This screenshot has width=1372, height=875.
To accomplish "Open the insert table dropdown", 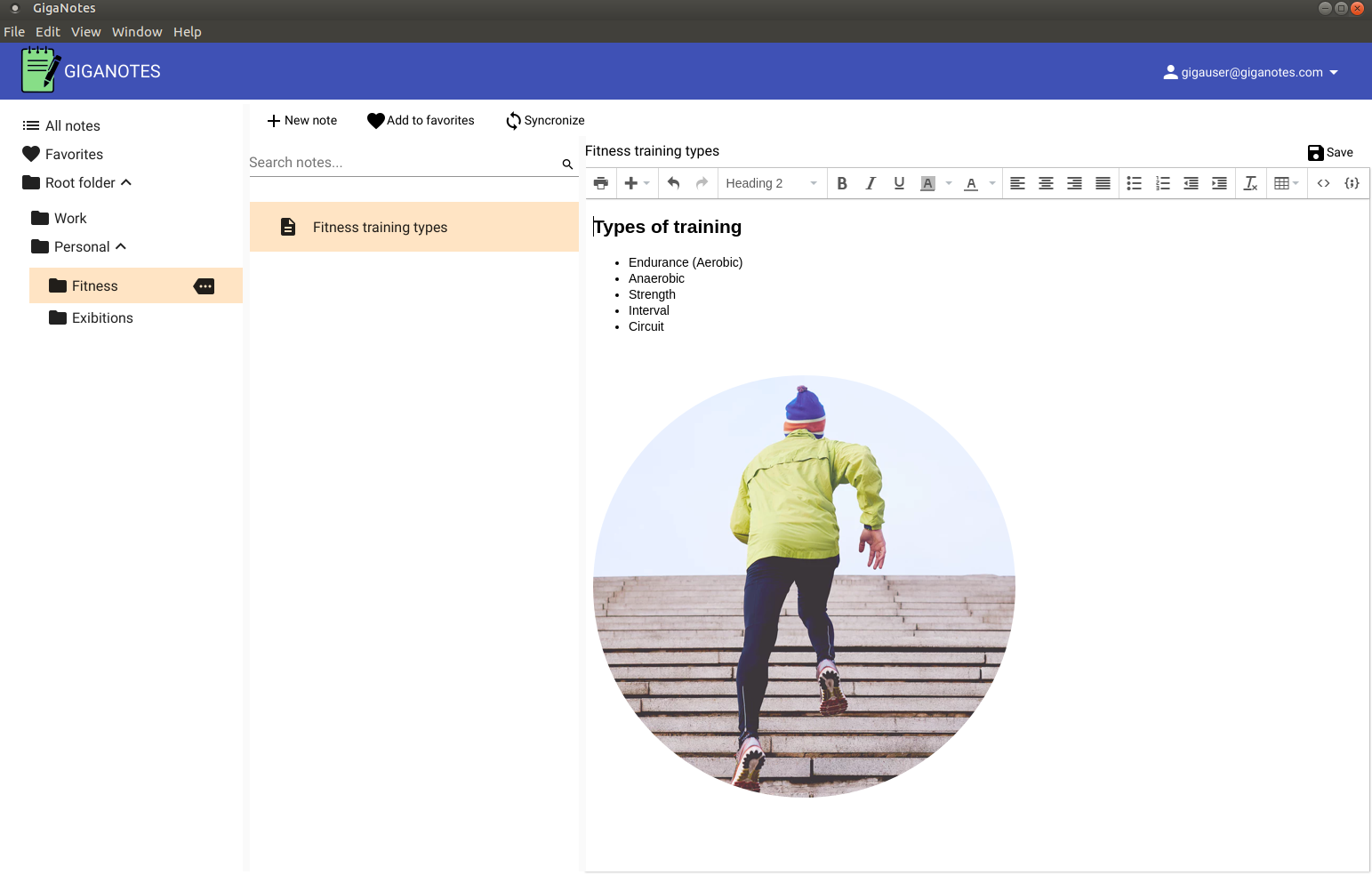I will (x=1287, y=183).
